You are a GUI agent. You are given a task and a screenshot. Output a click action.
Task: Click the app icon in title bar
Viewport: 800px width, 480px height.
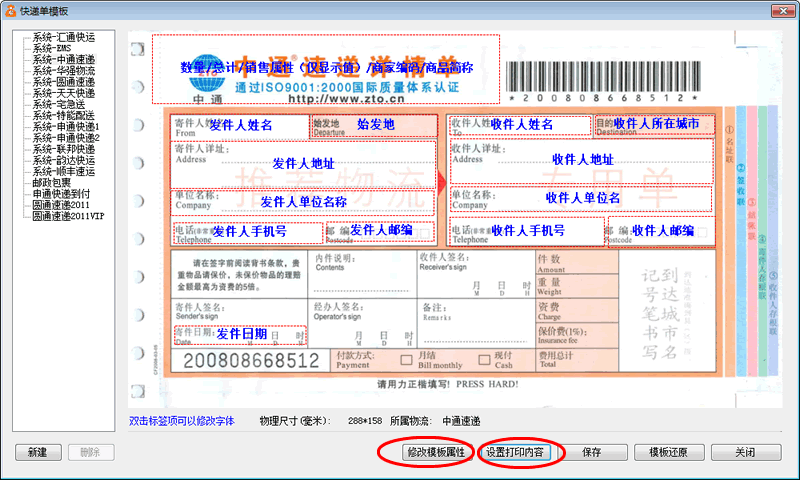11,10
